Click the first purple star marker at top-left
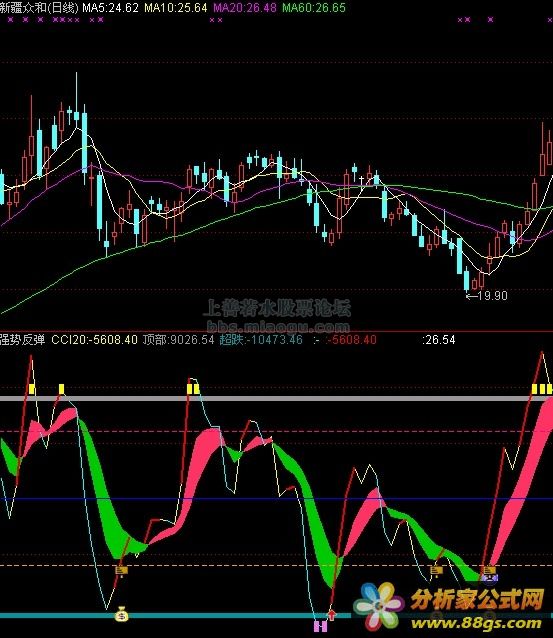Screen dimensions: 553x638 11,20
